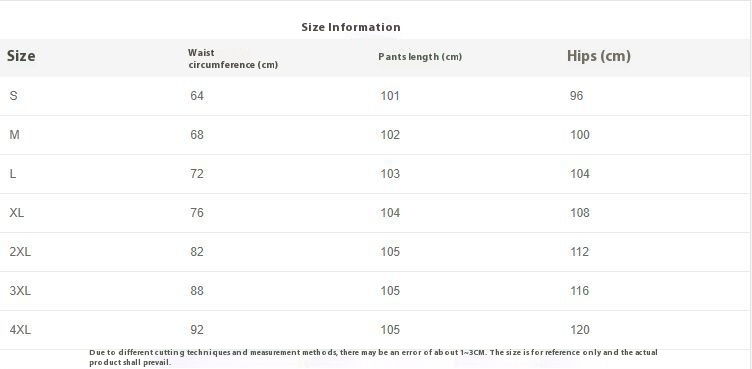752x369 pixels.
Task: Select the M size row label
Action: (14, 135)
